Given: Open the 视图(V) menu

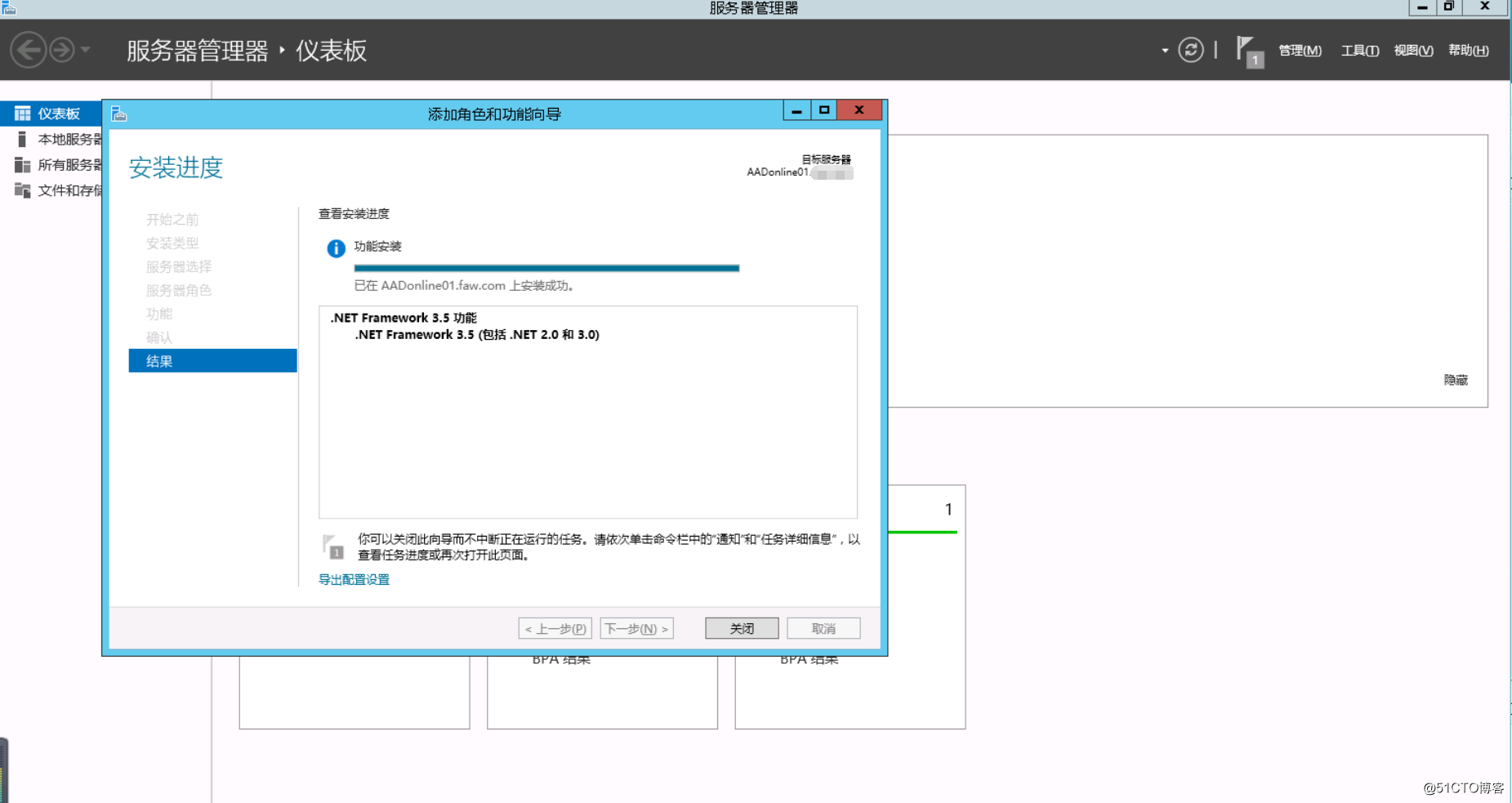Looking at the screenshot, I should pos(1413,51).
